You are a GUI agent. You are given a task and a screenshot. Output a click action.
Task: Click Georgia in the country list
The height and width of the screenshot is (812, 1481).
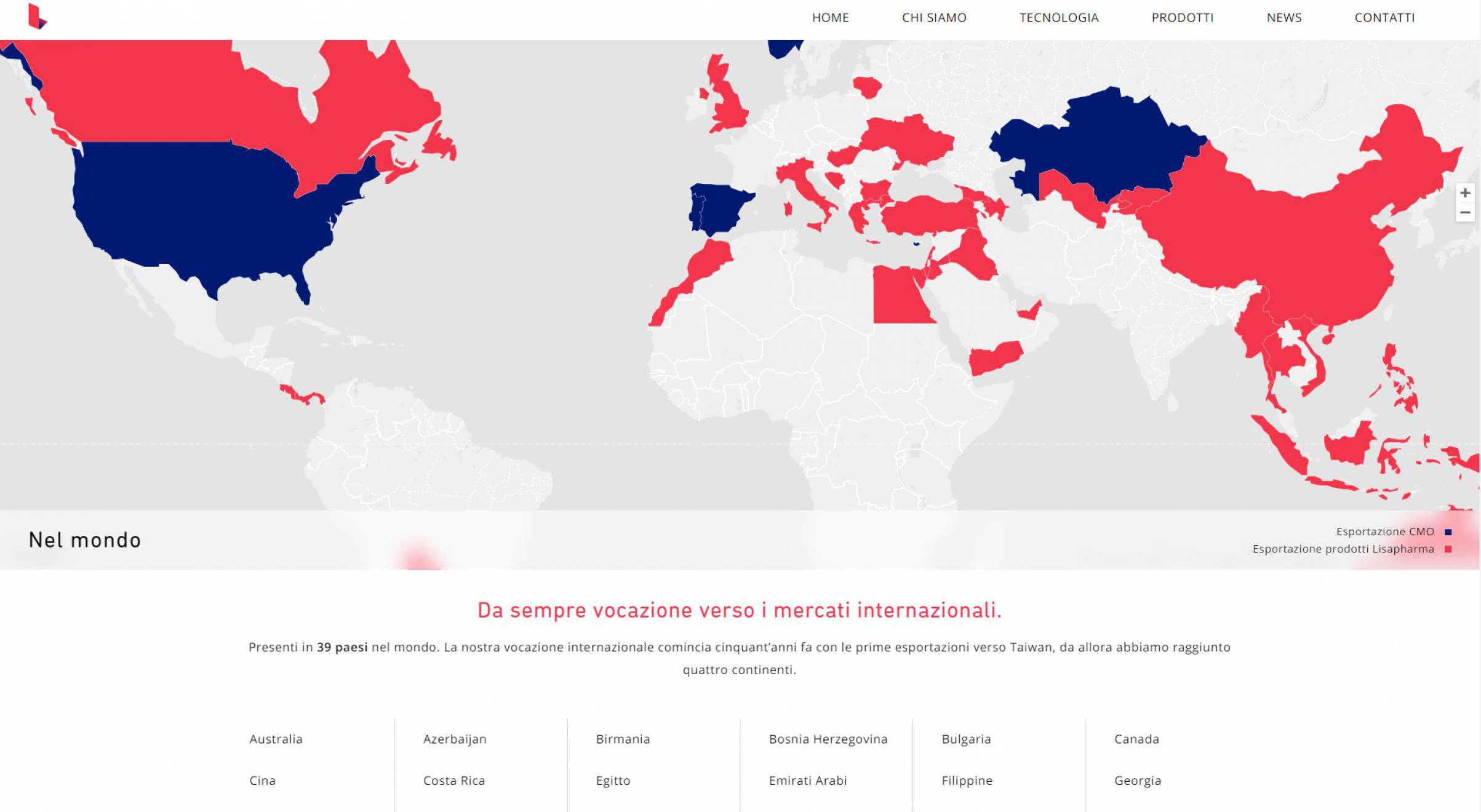(x=1138, y=781)
